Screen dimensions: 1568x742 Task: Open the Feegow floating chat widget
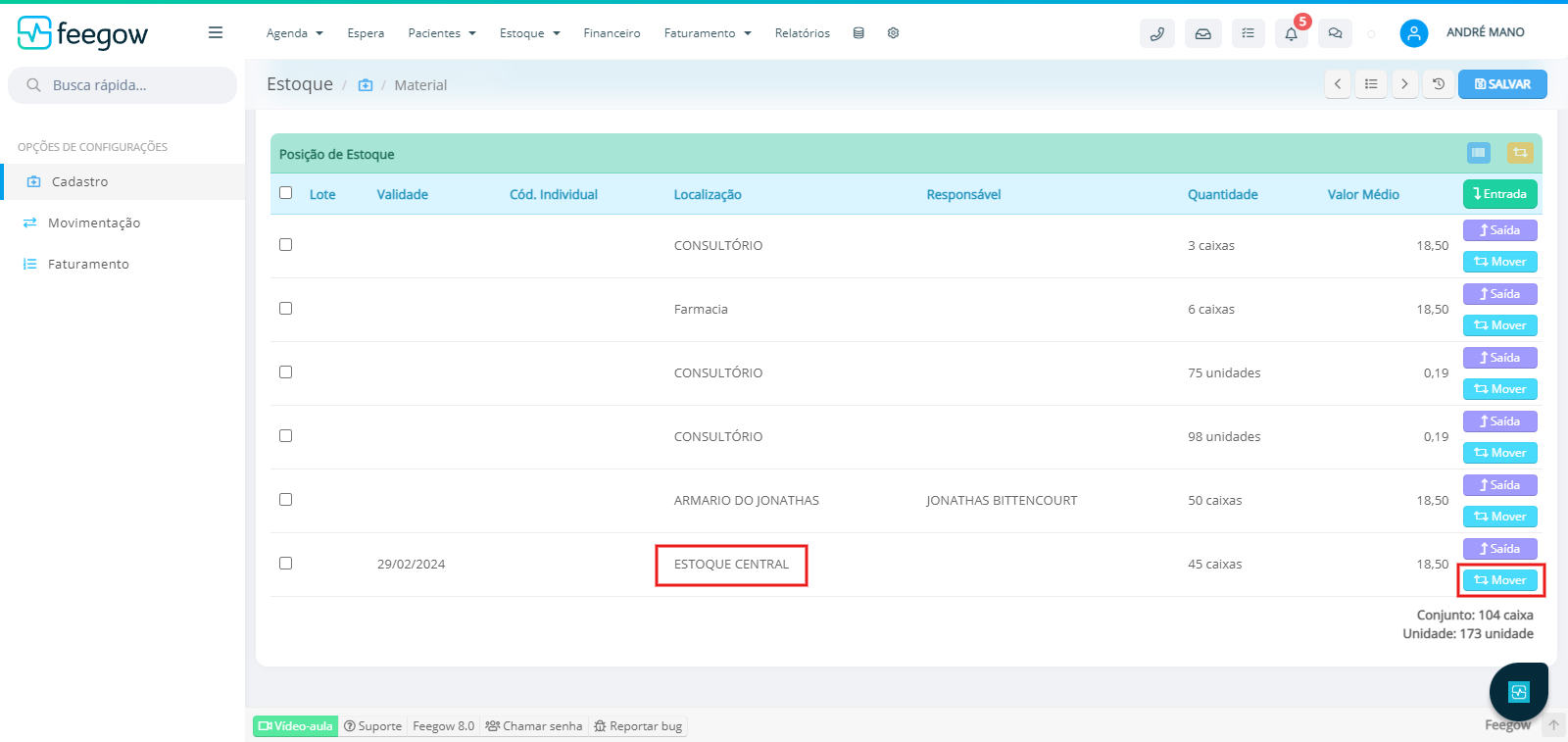click(x=1518, y=692)
